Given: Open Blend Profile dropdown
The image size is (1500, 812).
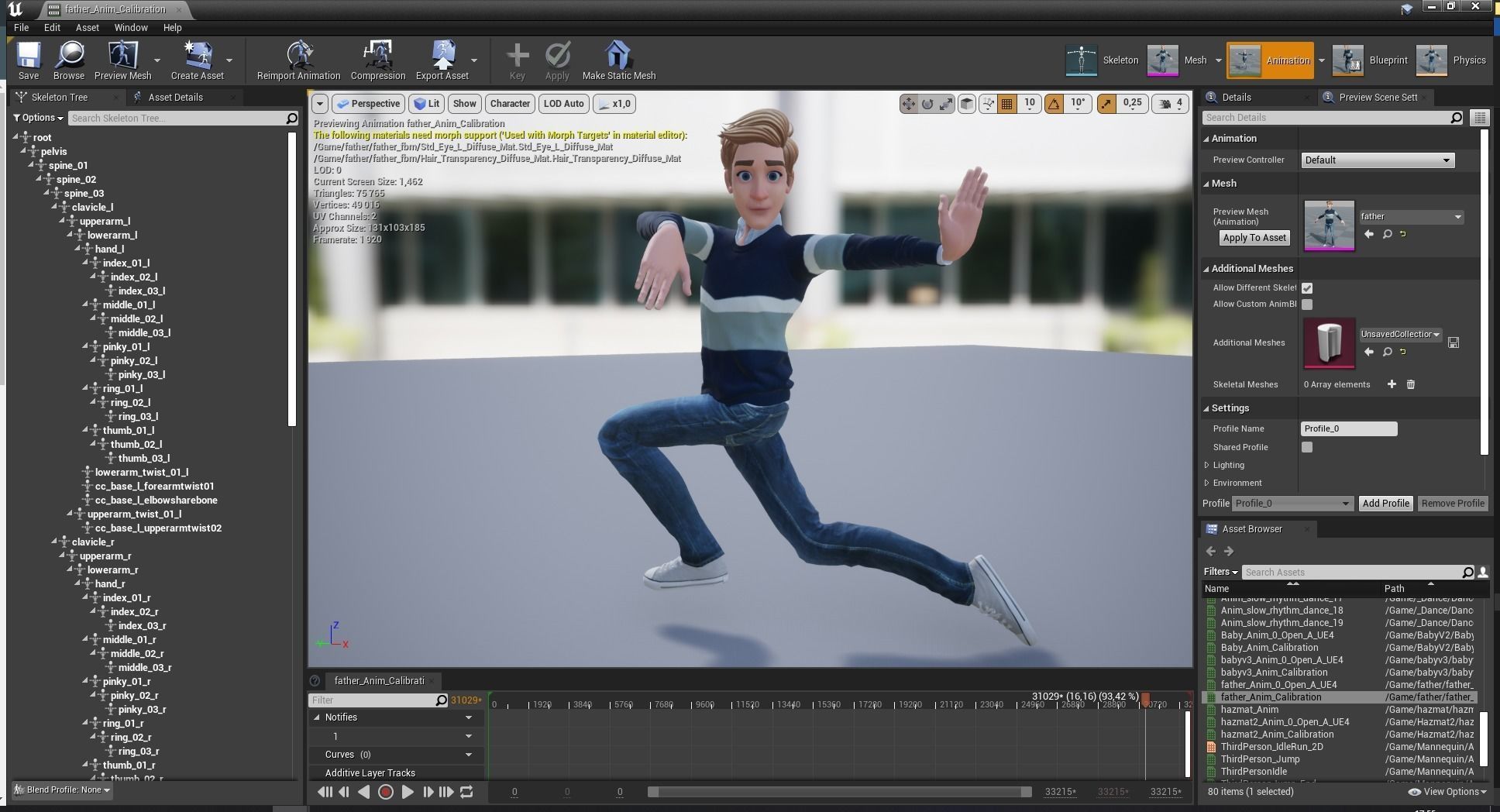Looking at the screenshot, I should tap(64, 790).
